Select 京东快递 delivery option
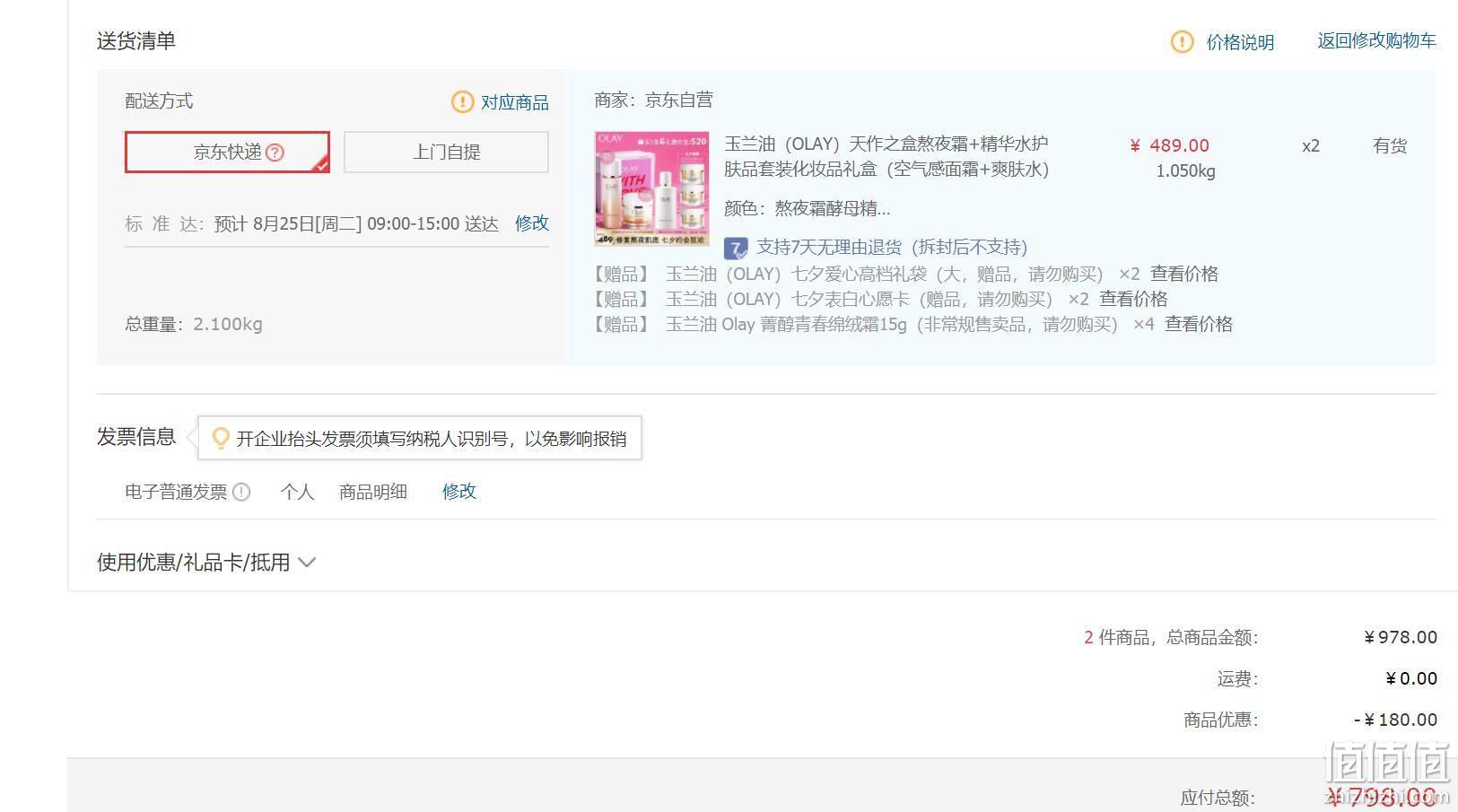The image size is (1458, 812). pyautogui.click(x=227, y=152)
